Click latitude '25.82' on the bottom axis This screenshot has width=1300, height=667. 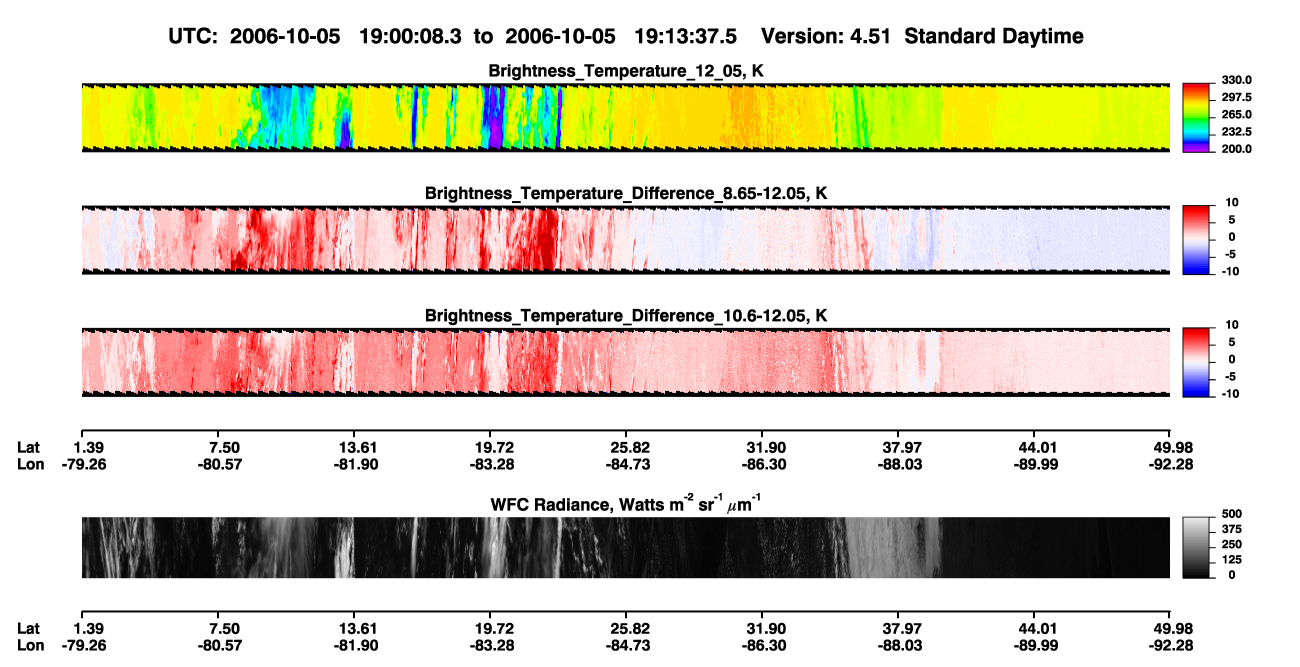[625, 628]
